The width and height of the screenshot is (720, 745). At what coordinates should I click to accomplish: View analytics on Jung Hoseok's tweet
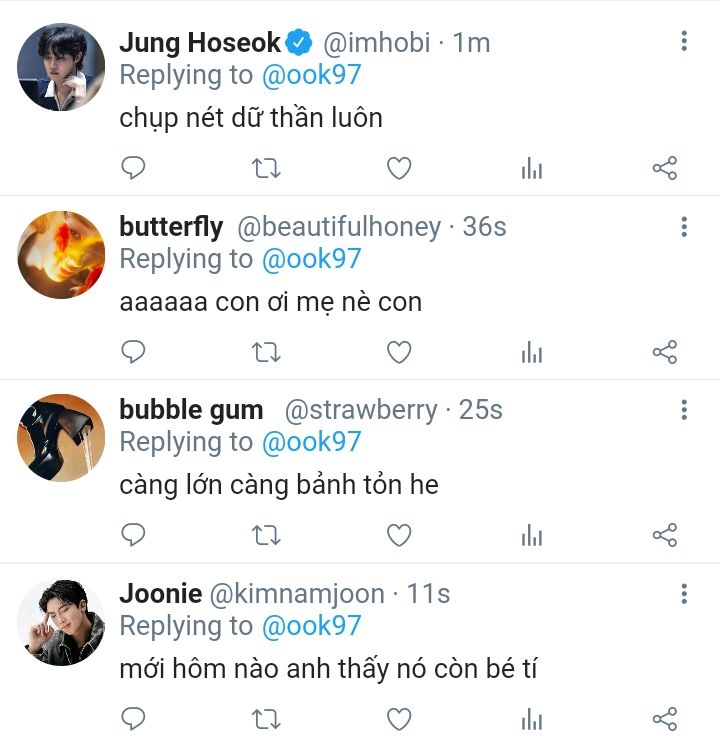pos(532,168)
